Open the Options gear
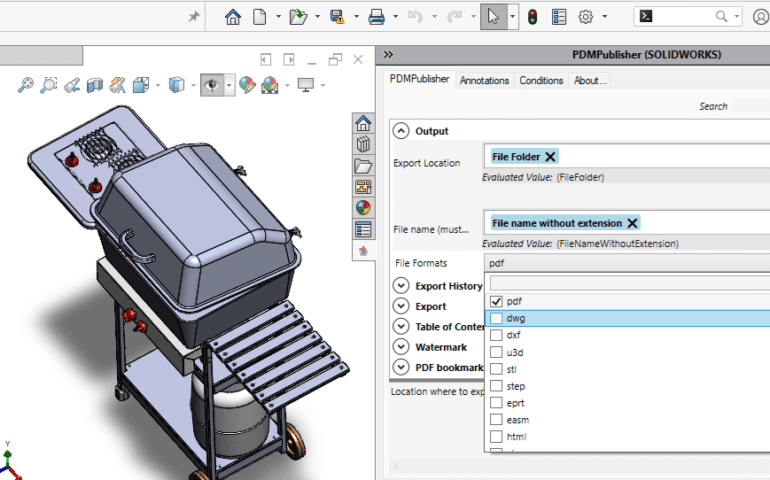Image resolution: width=770 pixels, height=480 pixels. click(x=585, y=17)
